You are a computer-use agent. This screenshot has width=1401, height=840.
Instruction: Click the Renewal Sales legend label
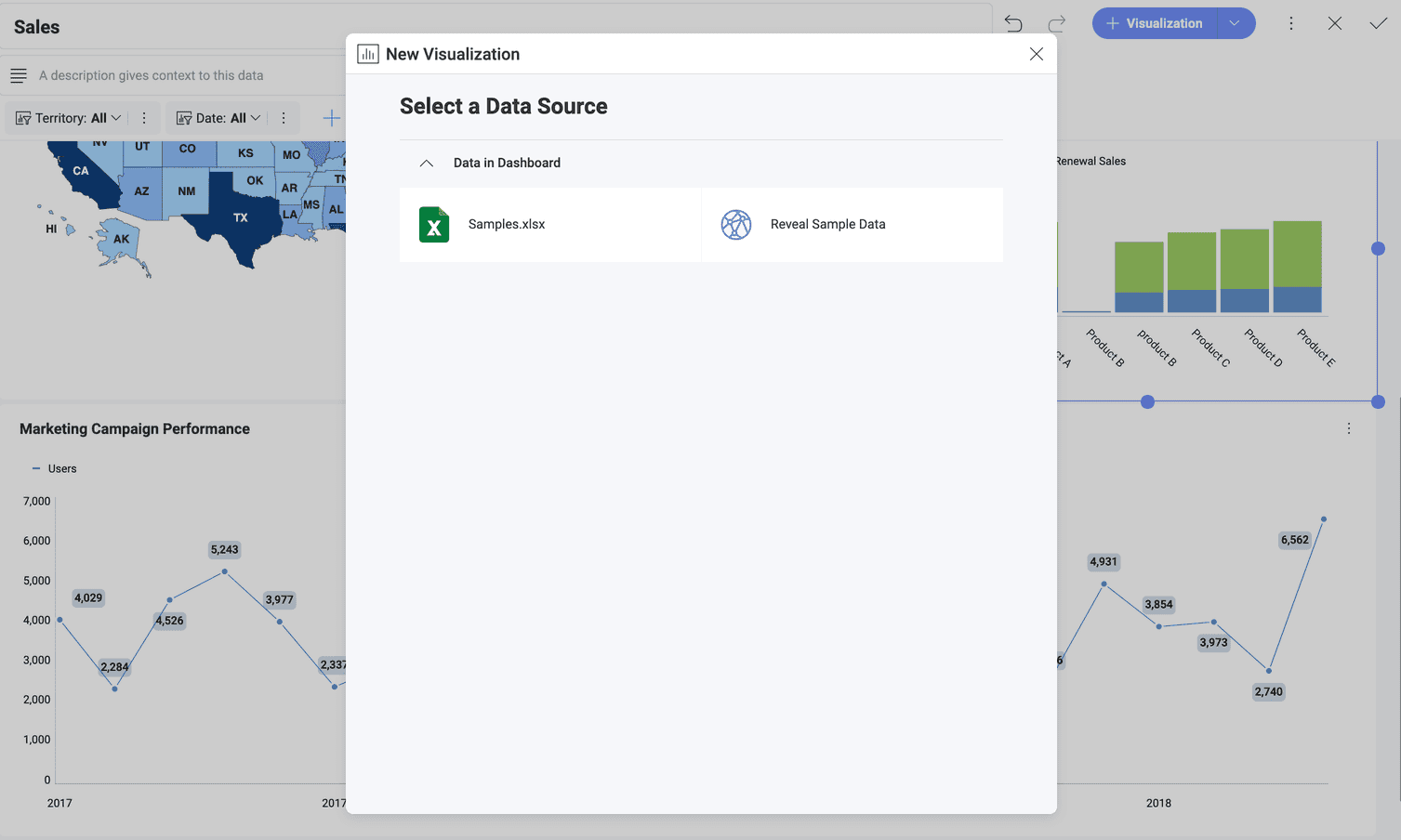[x=1090, y=161]
